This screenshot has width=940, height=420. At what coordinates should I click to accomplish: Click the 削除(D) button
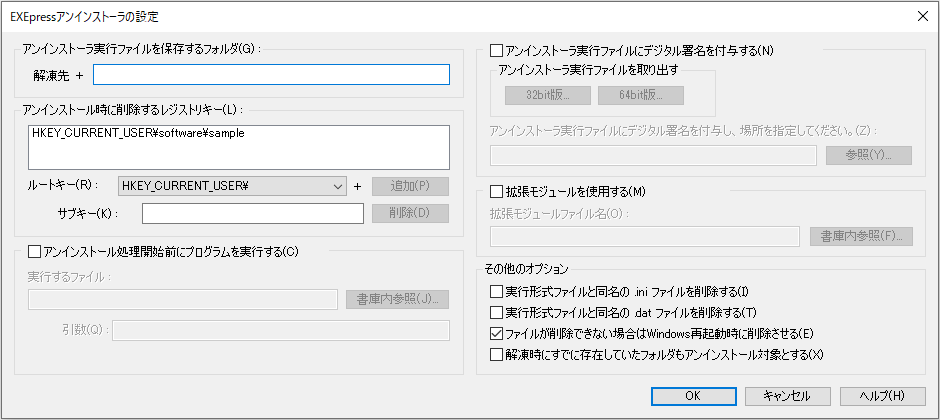click(410, 213)
